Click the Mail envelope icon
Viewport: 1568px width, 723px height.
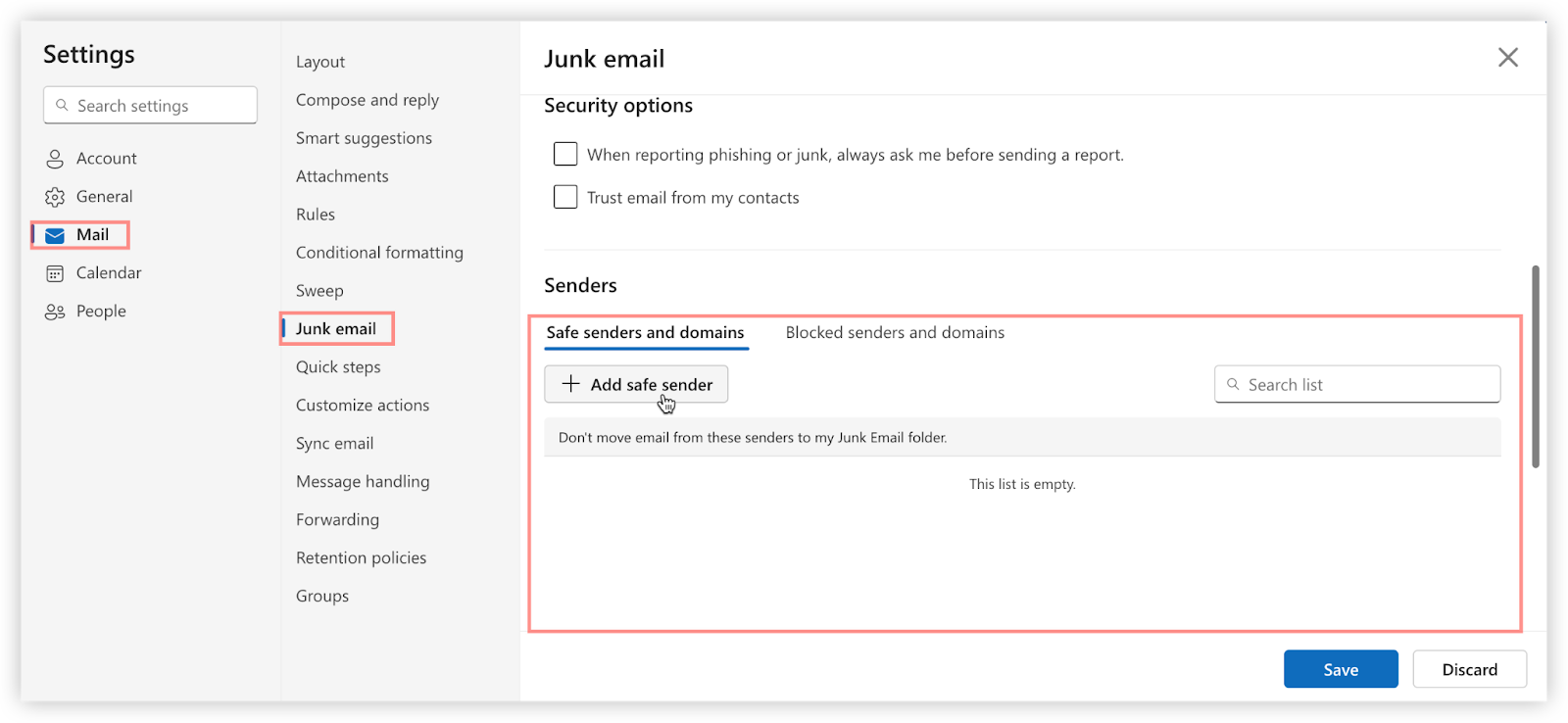pyautogui.click(x=55, y=235)
